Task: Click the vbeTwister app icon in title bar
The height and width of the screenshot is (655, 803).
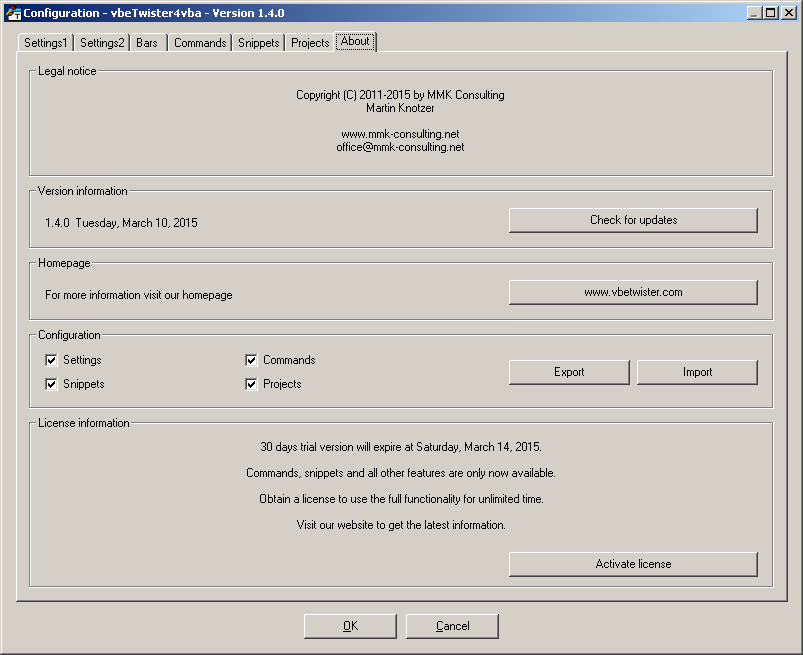Action: pyautogui.click(x=13, y=13)
